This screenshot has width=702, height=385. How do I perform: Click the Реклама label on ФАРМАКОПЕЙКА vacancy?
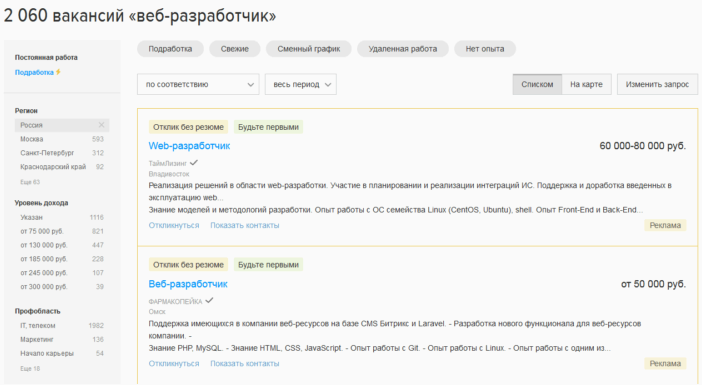(x=665, y=364)
